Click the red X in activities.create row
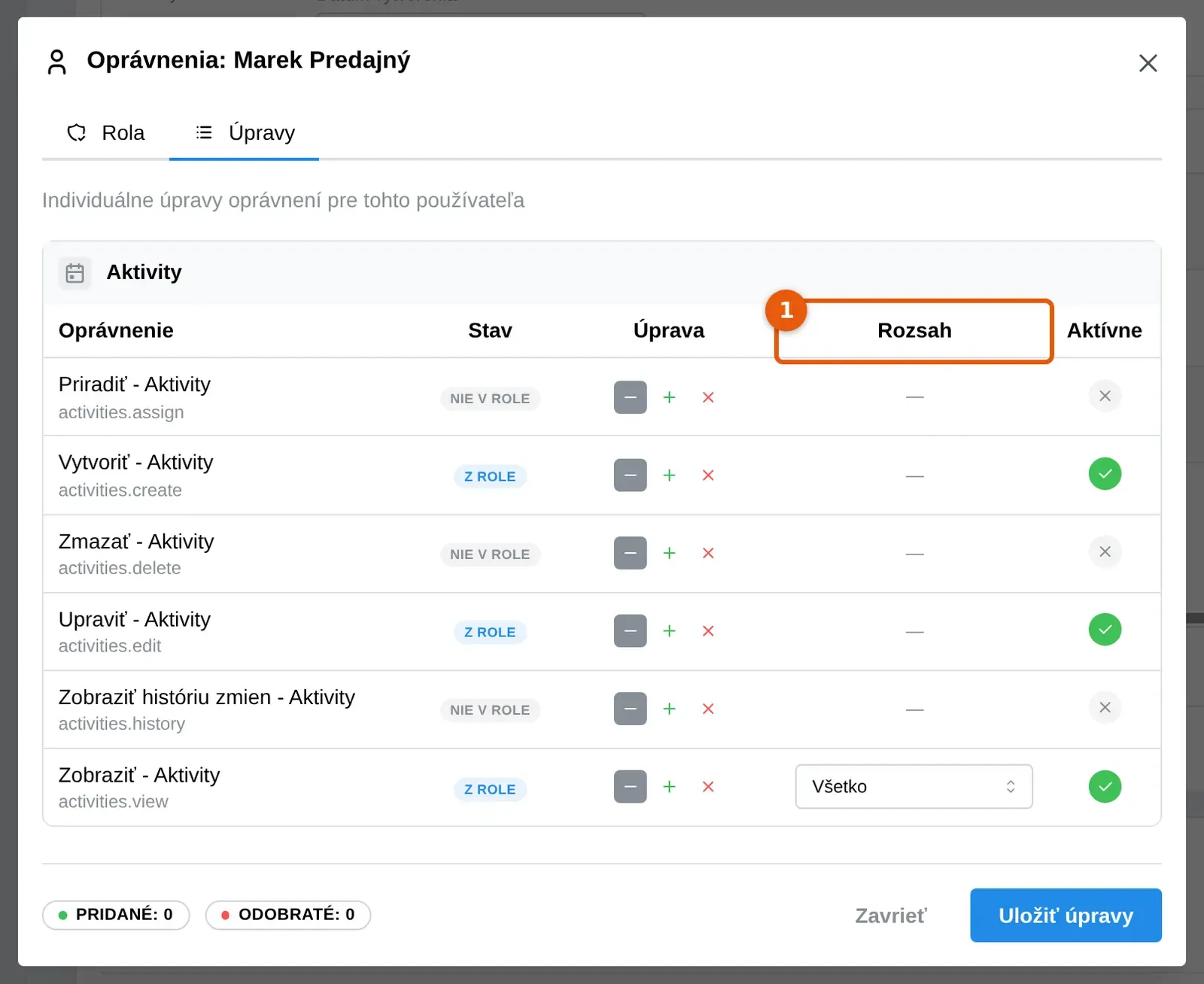 click(x=708, y=475)
